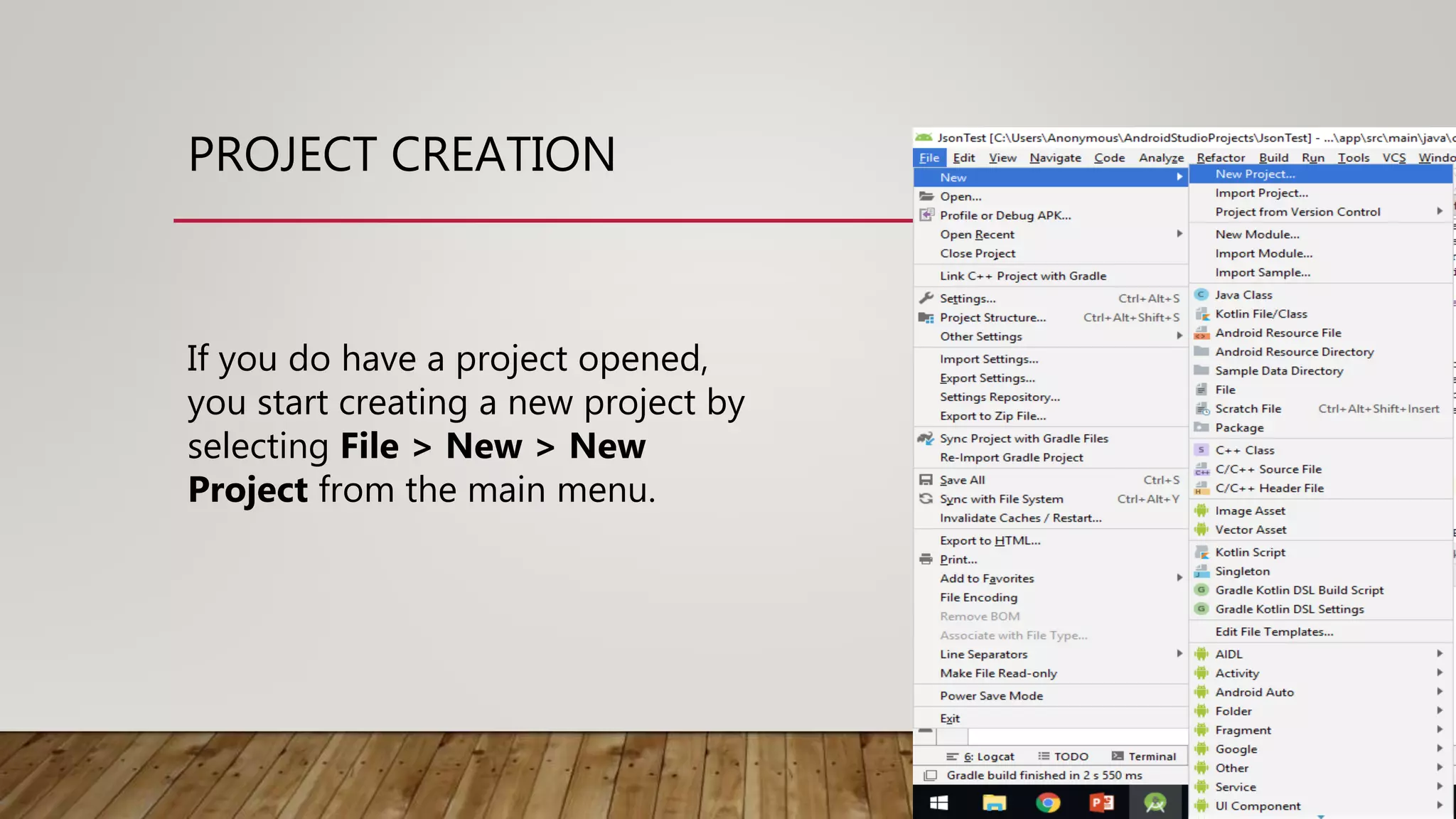Open the Tools menu

1354,158
